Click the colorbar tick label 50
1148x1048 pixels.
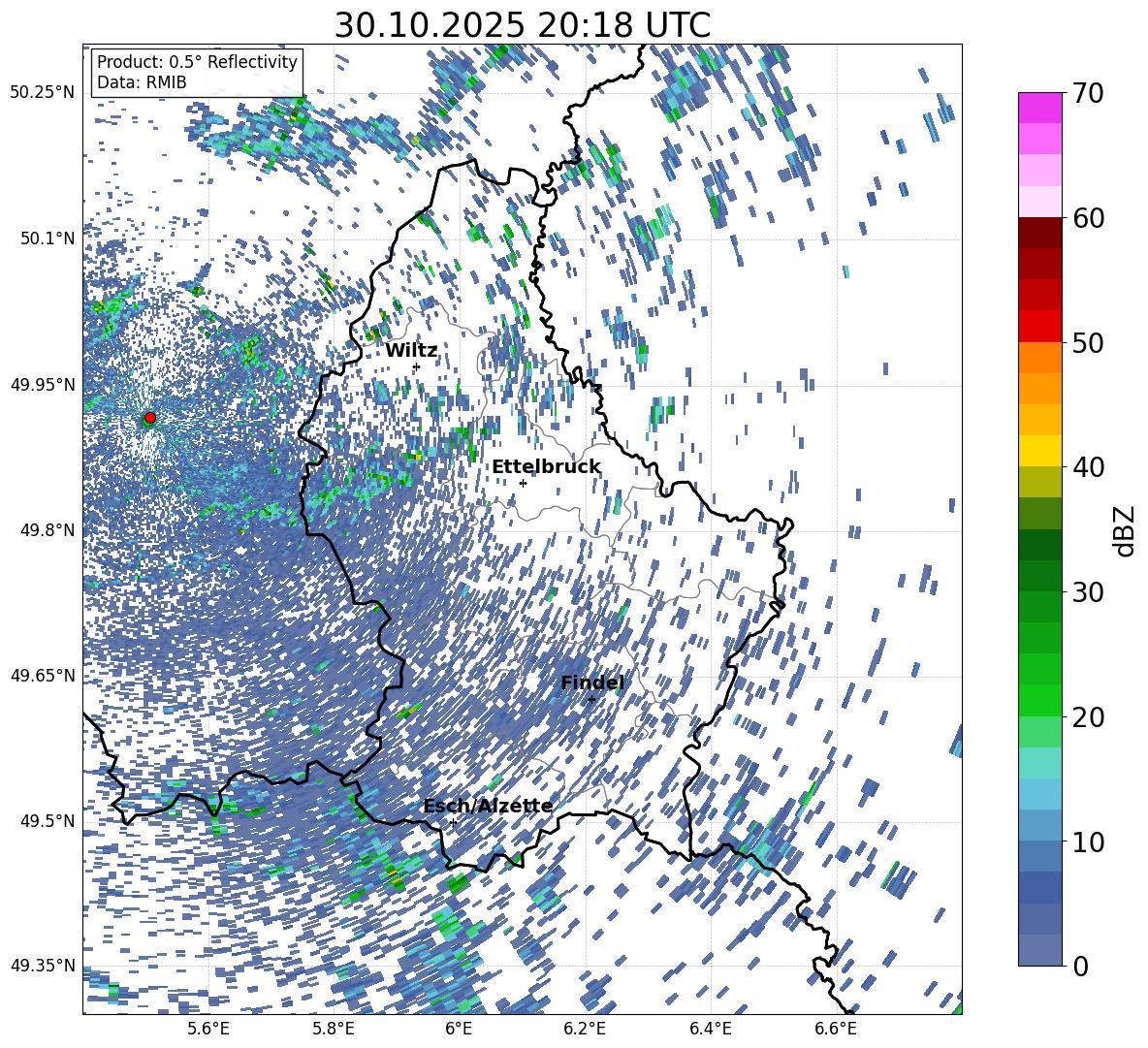[1088, 343]
